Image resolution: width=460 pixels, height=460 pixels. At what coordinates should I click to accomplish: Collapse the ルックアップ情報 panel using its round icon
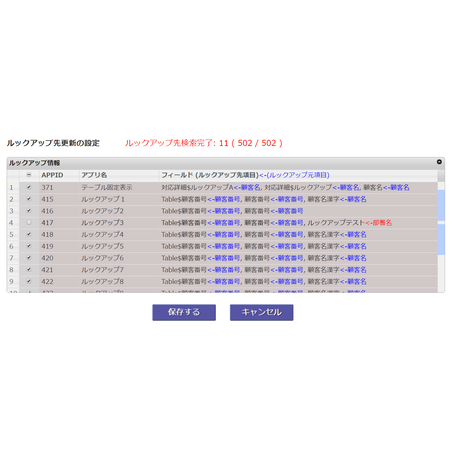point(439,162)
